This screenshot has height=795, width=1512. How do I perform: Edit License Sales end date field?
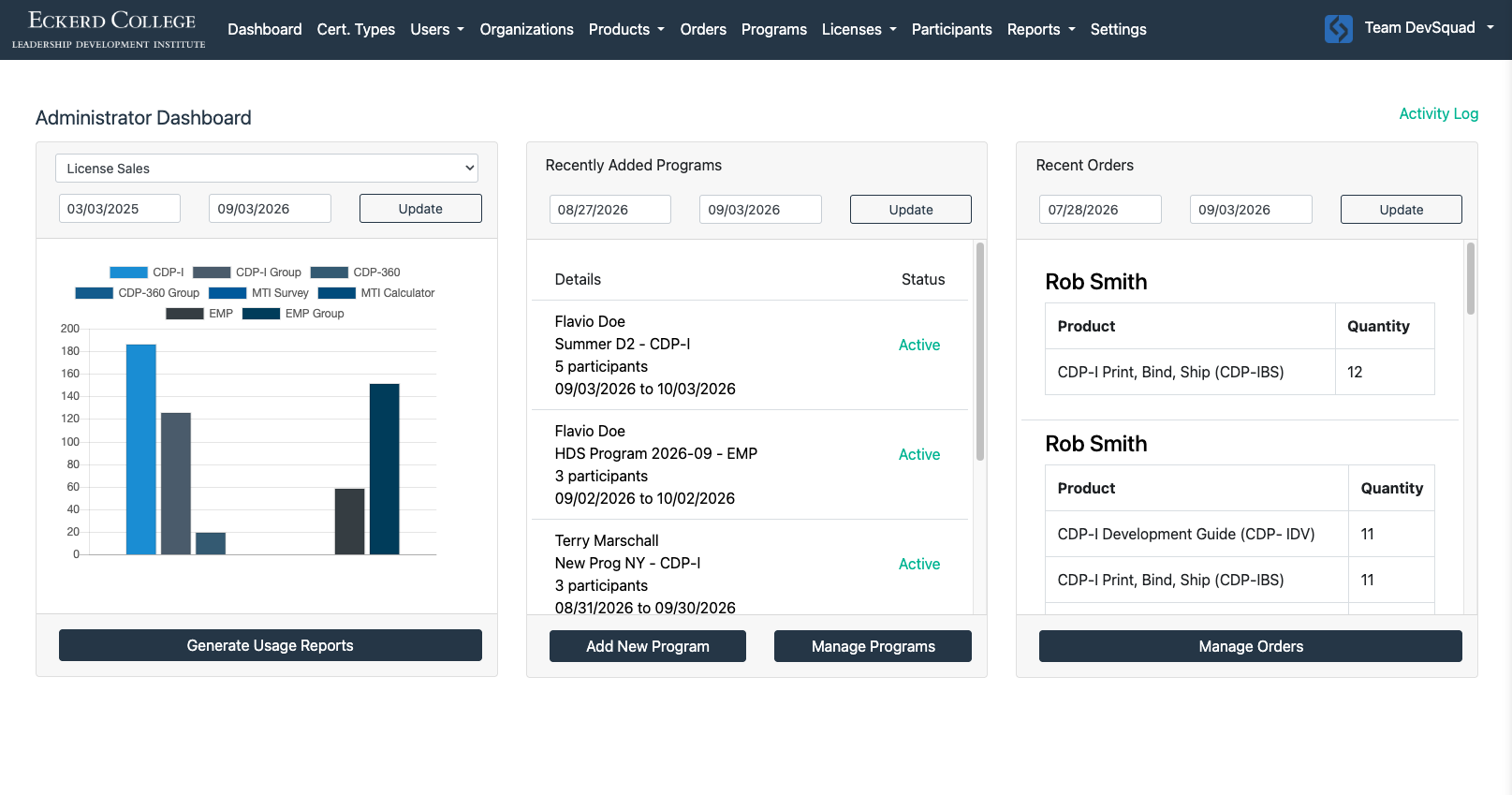pyautogui.click(x=271, y=209)
